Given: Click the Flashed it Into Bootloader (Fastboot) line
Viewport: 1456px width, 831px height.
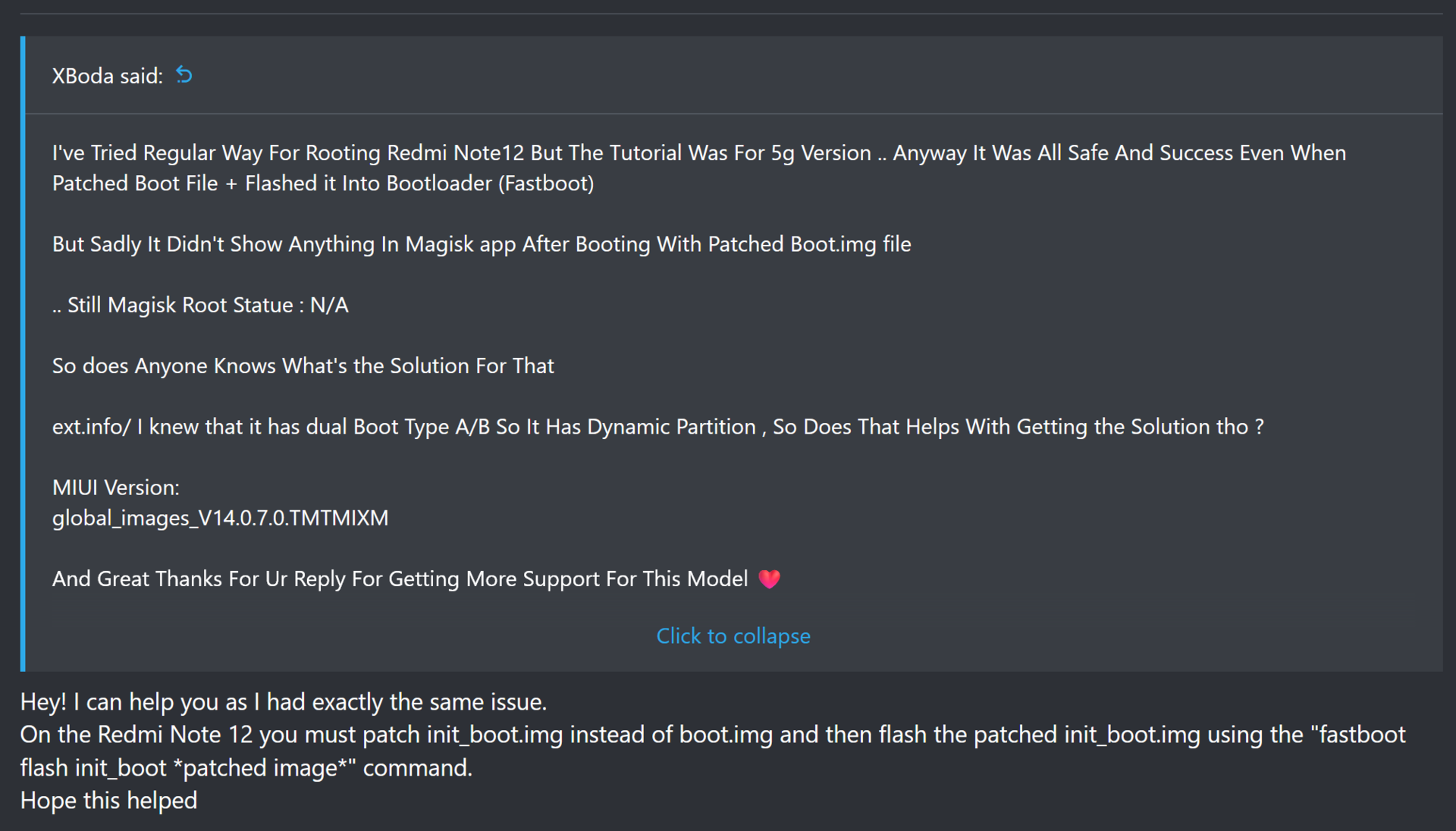Looking at the screenshot, I should 323,183.
